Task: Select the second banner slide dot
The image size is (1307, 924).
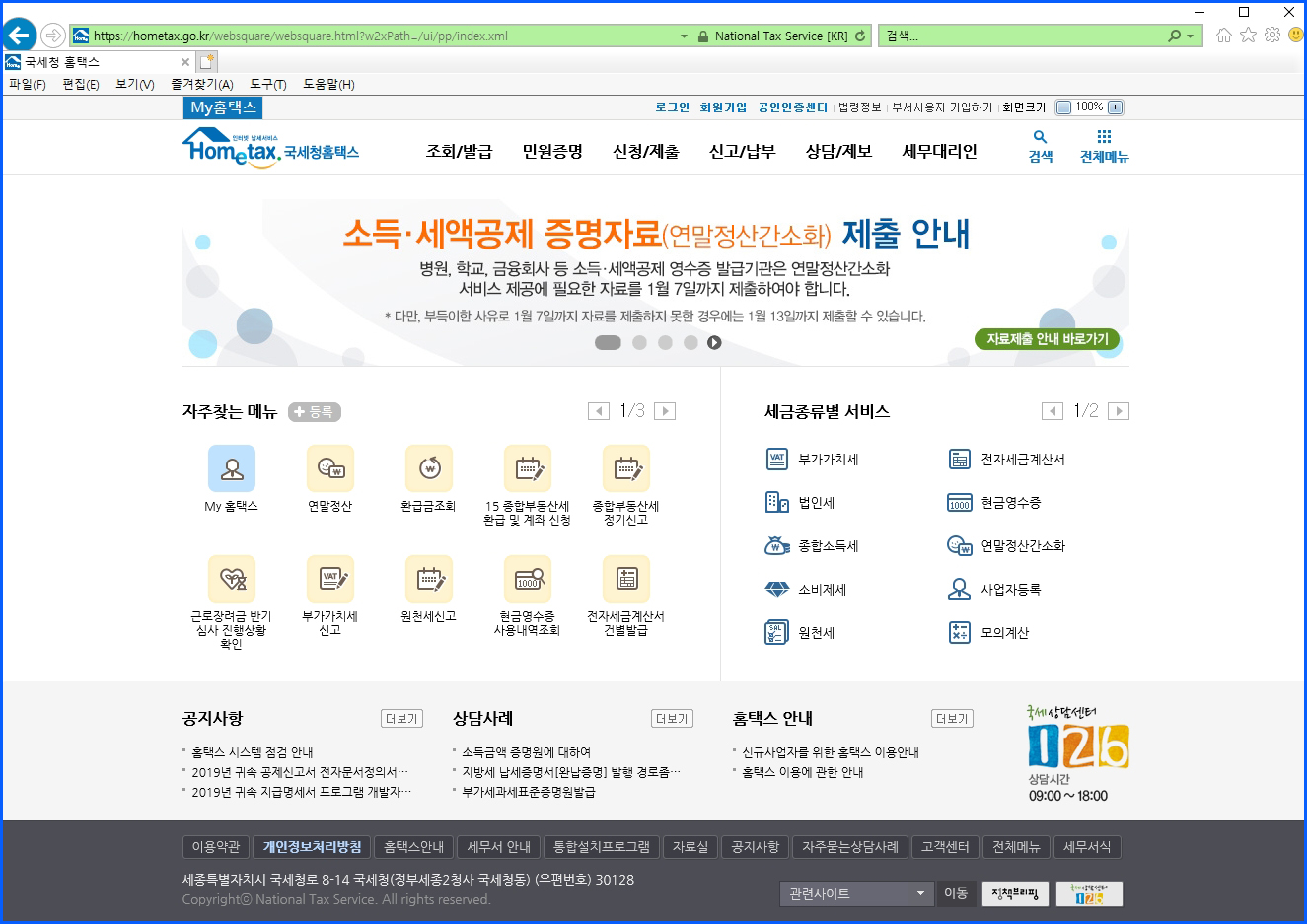Action: click(x=639, y=342)
